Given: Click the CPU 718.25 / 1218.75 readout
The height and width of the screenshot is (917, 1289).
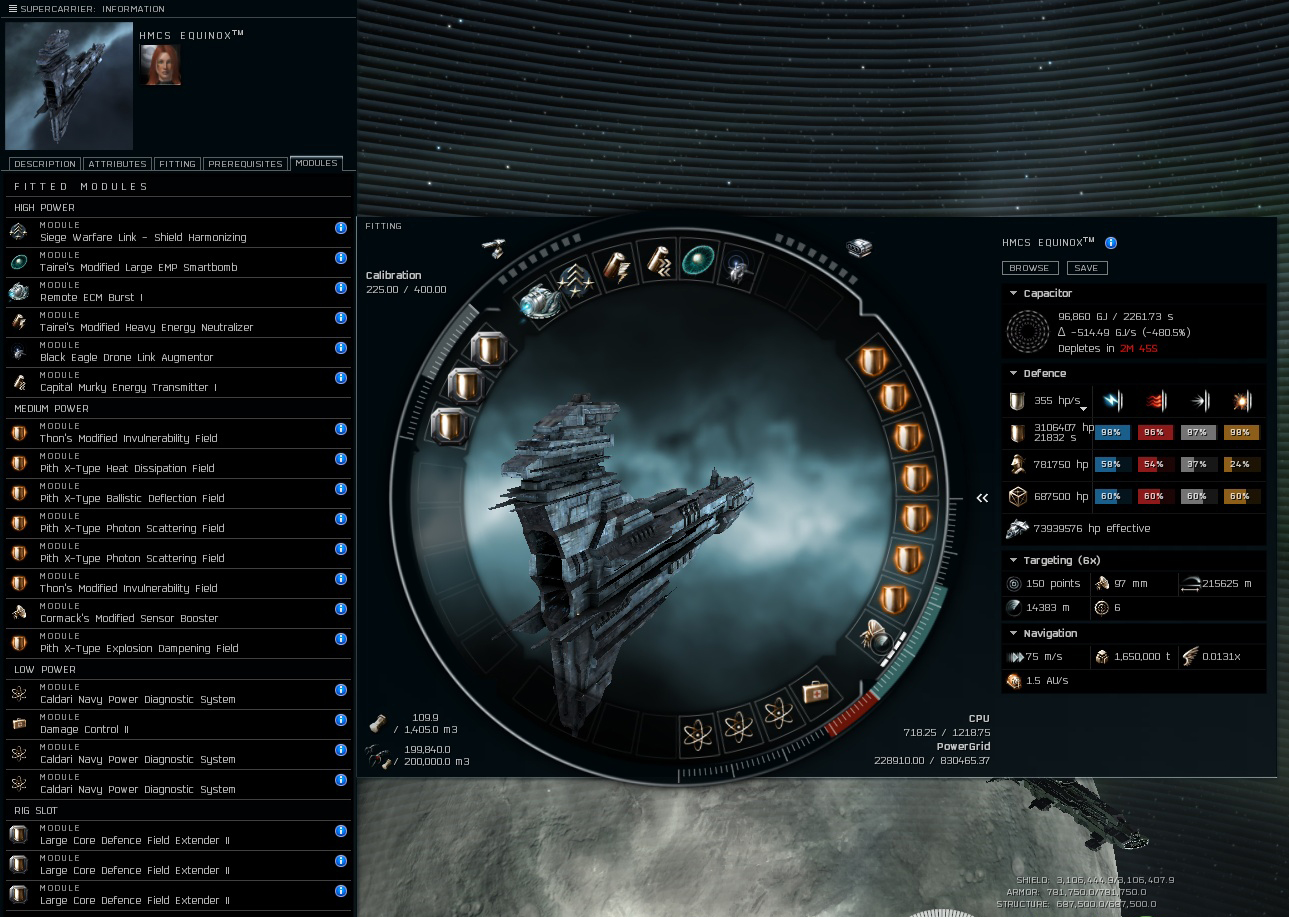Looking at the screenshot, I should (947, 726).
